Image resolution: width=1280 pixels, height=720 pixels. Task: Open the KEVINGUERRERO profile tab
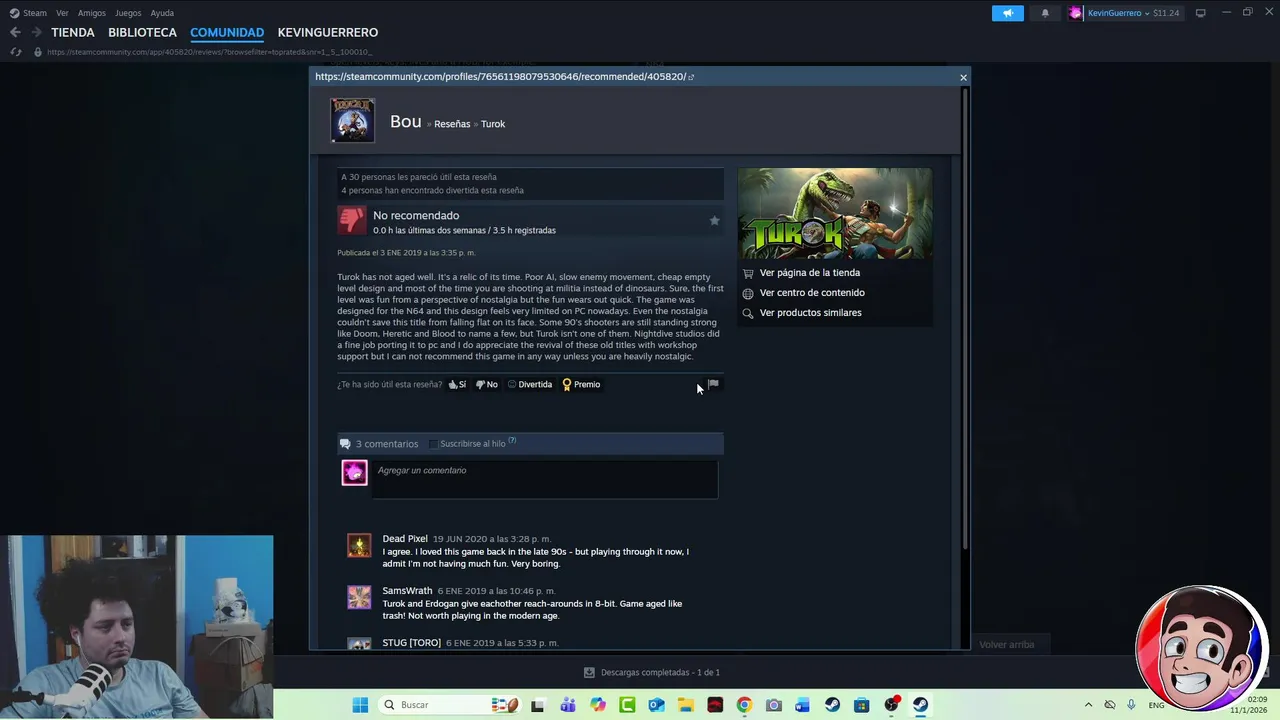pos(328,33)
